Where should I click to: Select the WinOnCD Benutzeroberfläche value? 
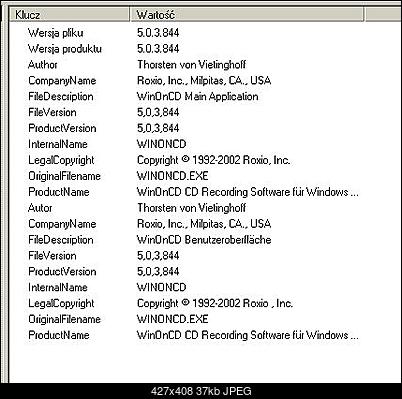pos(204,240)
